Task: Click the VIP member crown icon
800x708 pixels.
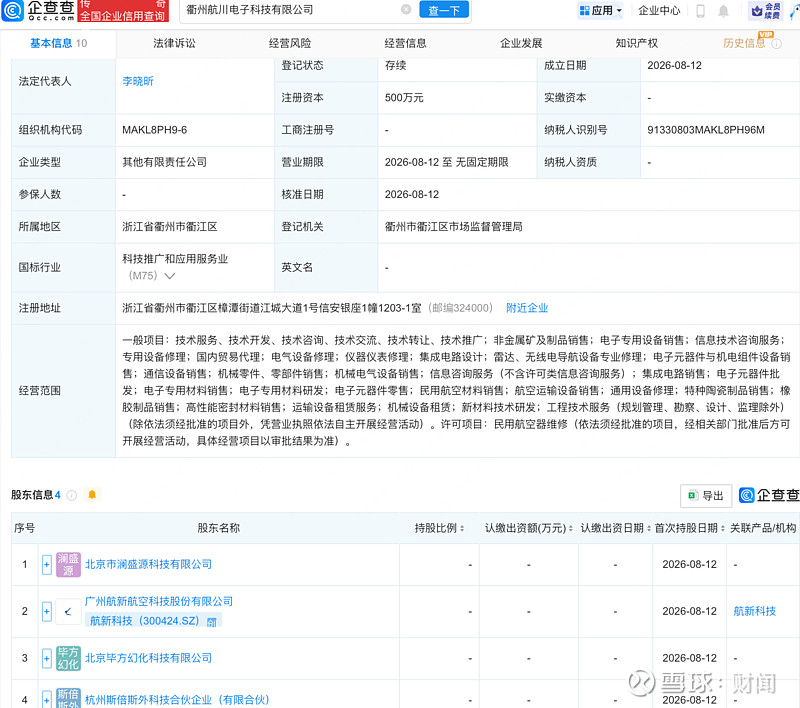Action: 757,10
